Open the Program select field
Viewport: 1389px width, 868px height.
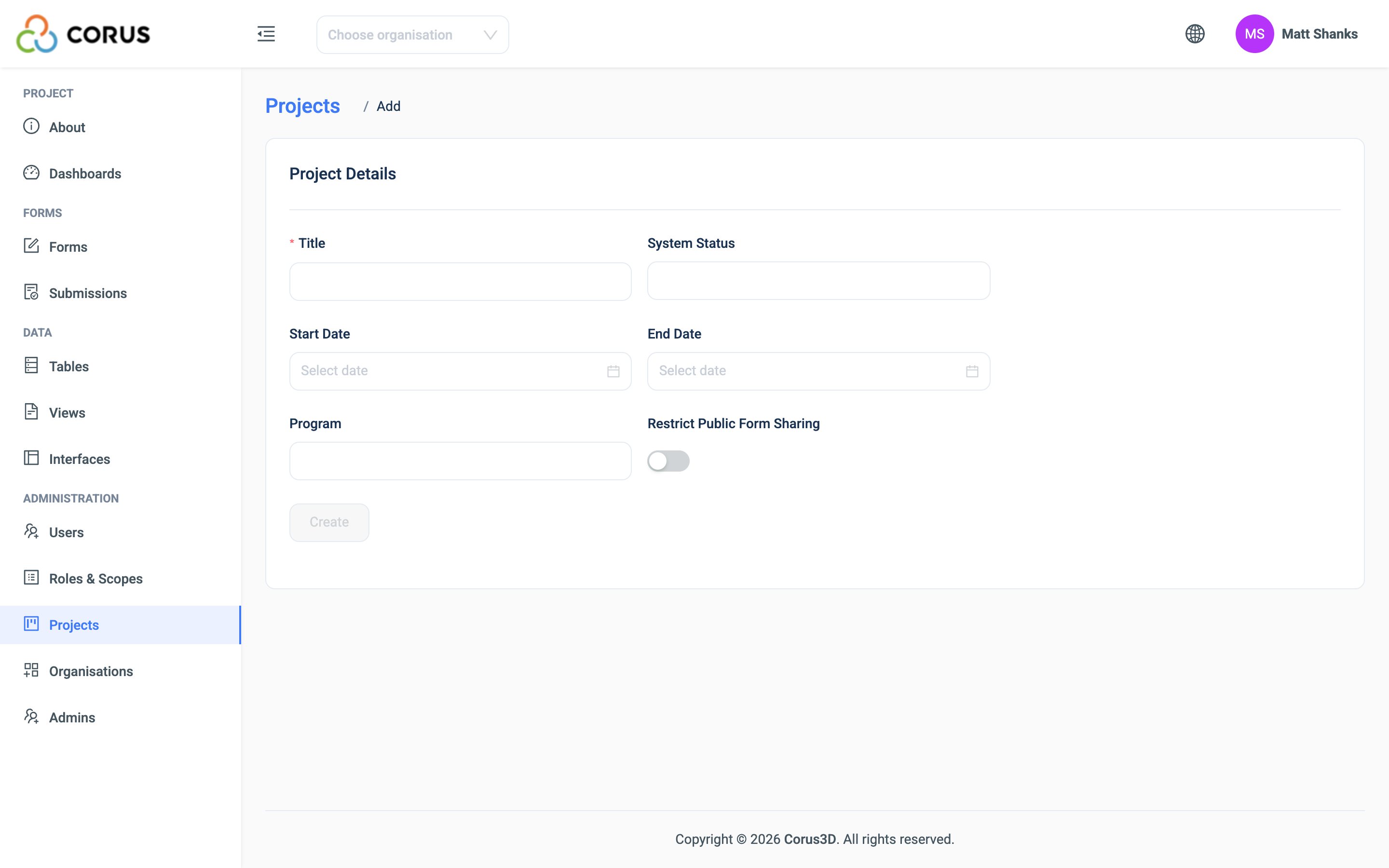pos(460,461)
